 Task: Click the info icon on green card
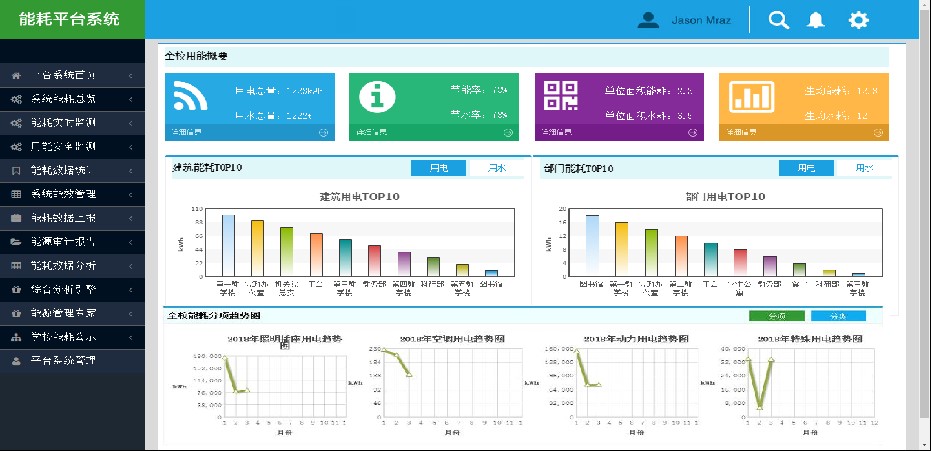(377, 96)
